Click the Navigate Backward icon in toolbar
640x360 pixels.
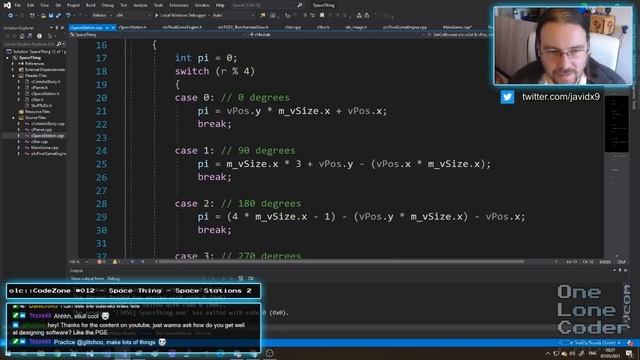click(x=10, y=16)
